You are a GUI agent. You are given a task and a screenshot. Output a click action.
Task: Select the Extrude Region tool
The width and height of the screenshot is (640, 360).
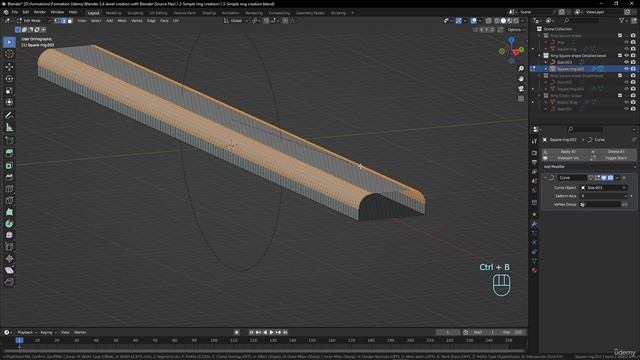[9, 153]
